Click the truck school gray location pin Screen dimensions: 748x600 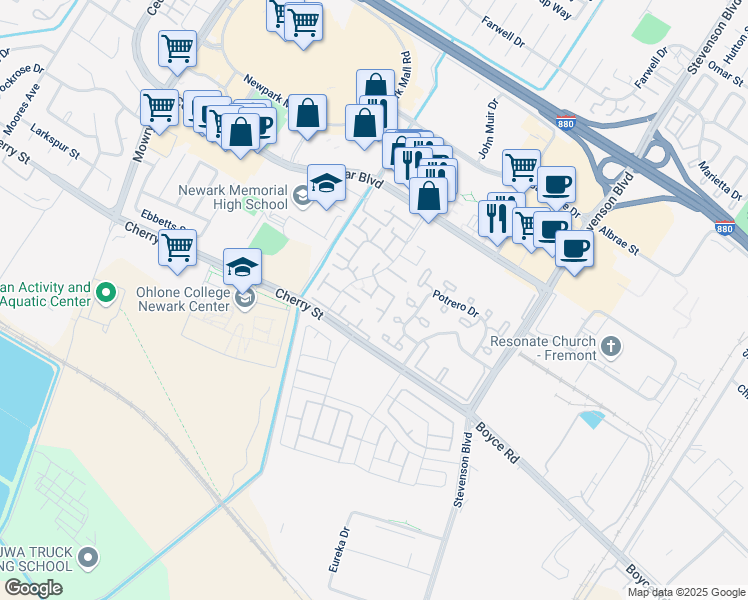[x=89, y=558]
